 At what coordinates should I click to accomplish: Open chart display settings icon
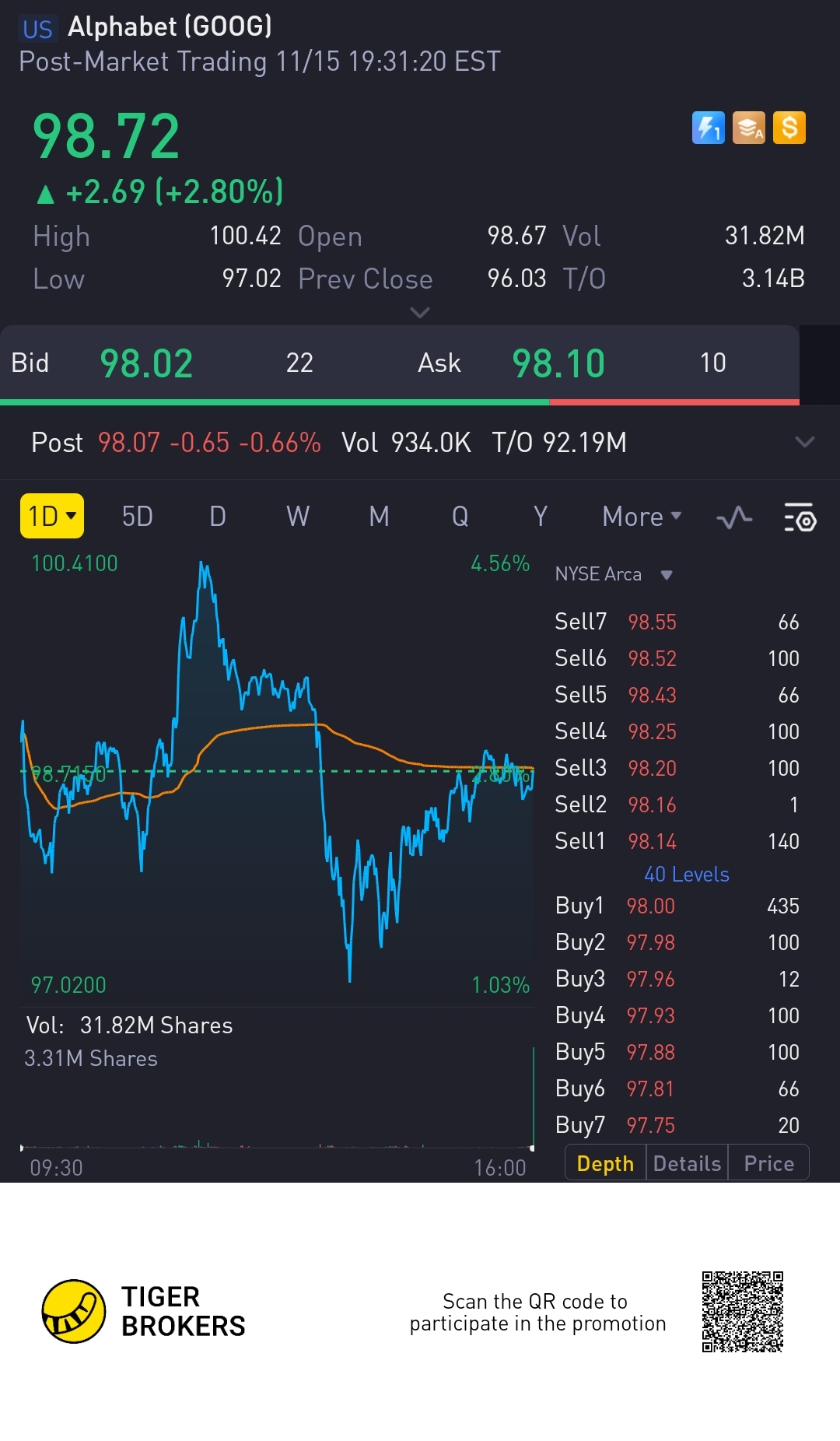coord(800,517)
